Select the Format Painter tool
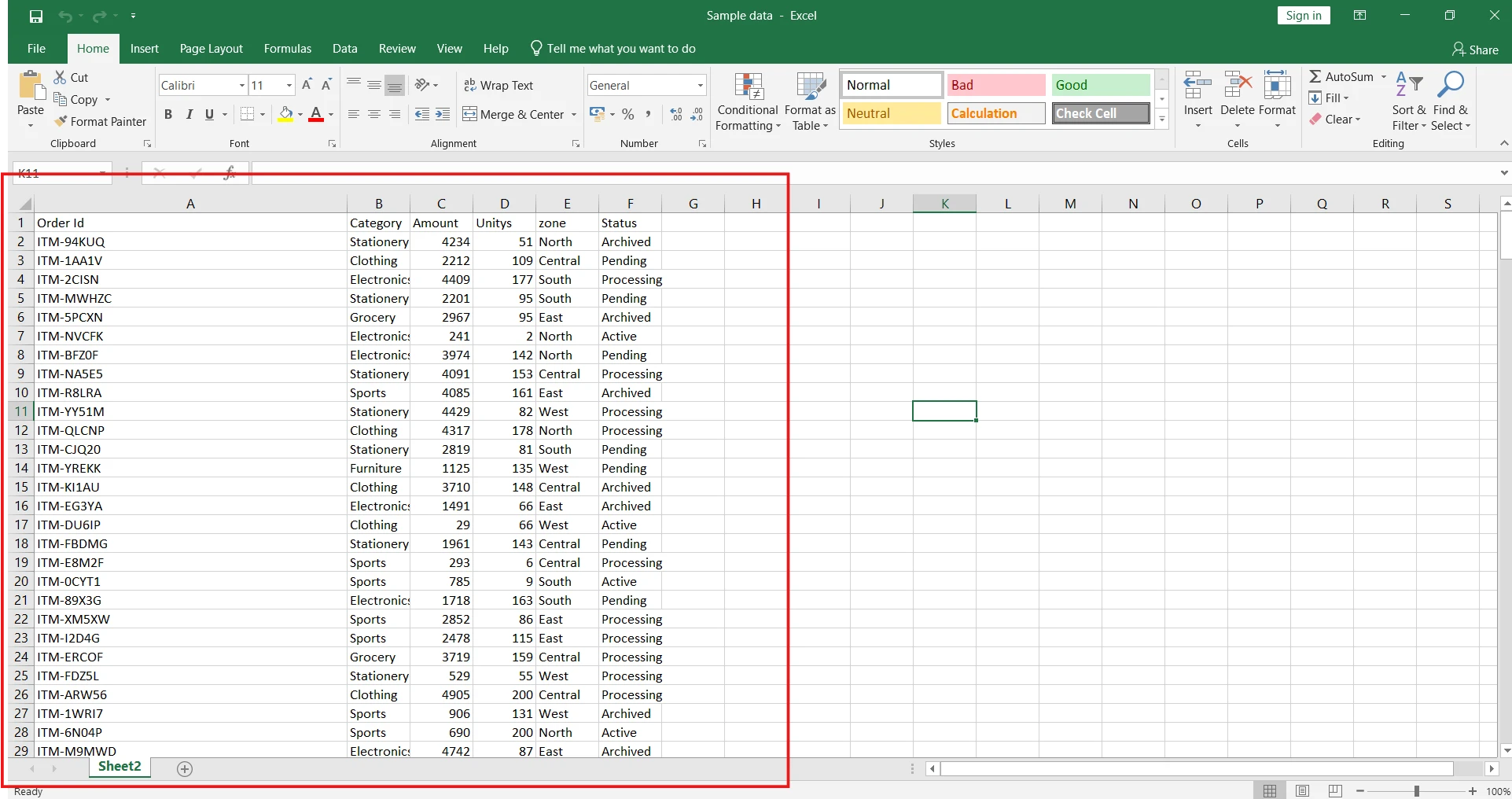Image resolution: width=1512 pixels, height=799 pixels. 101,121
